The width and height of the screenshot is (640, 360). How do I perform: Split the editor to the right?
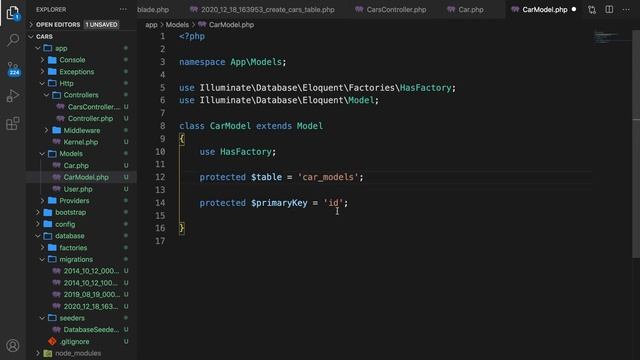click(609, 9)
